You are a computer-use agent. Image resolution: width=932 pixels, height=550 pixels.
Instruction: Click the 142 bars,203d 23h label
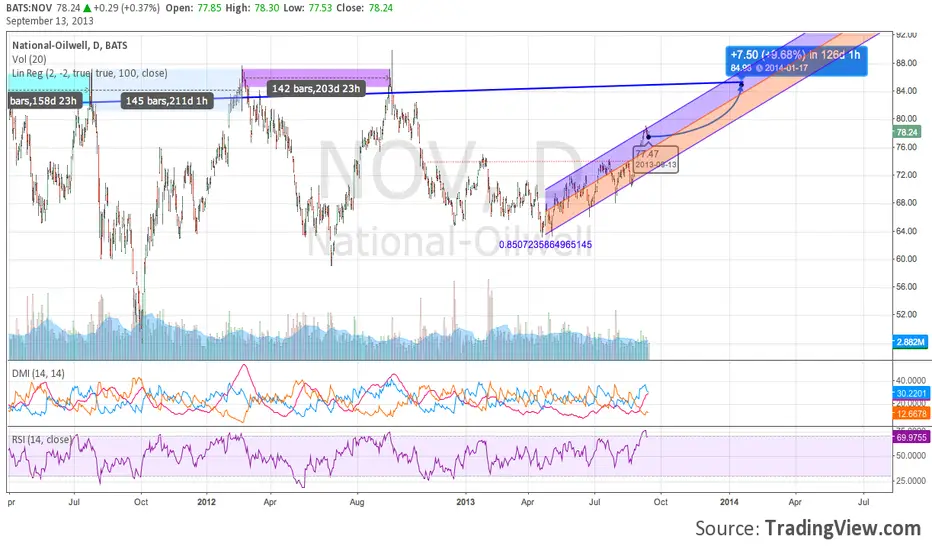coord(316,89)
